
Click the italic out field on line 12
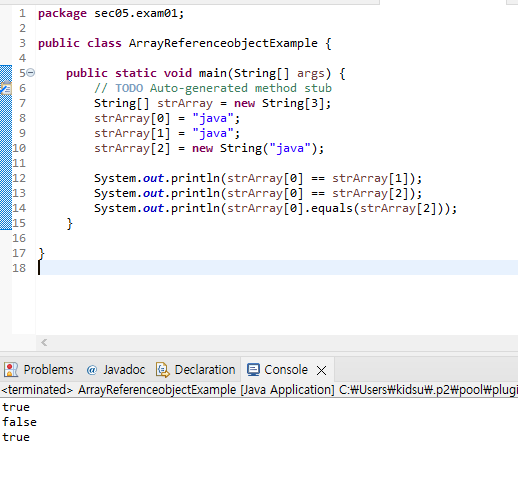coord(153,178)
